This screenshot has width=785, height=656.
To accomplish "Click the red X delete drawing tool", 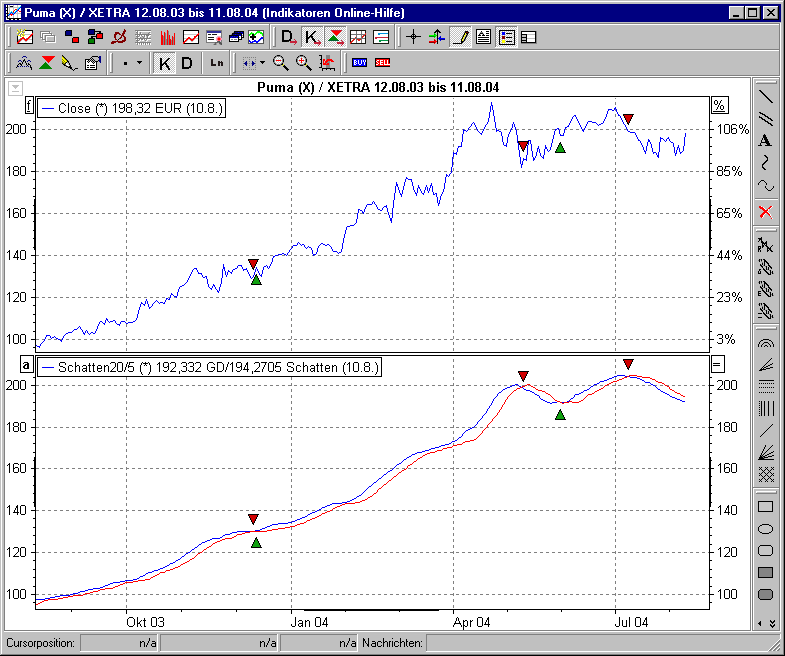I will pyautogui.click(x=765, y=211).
